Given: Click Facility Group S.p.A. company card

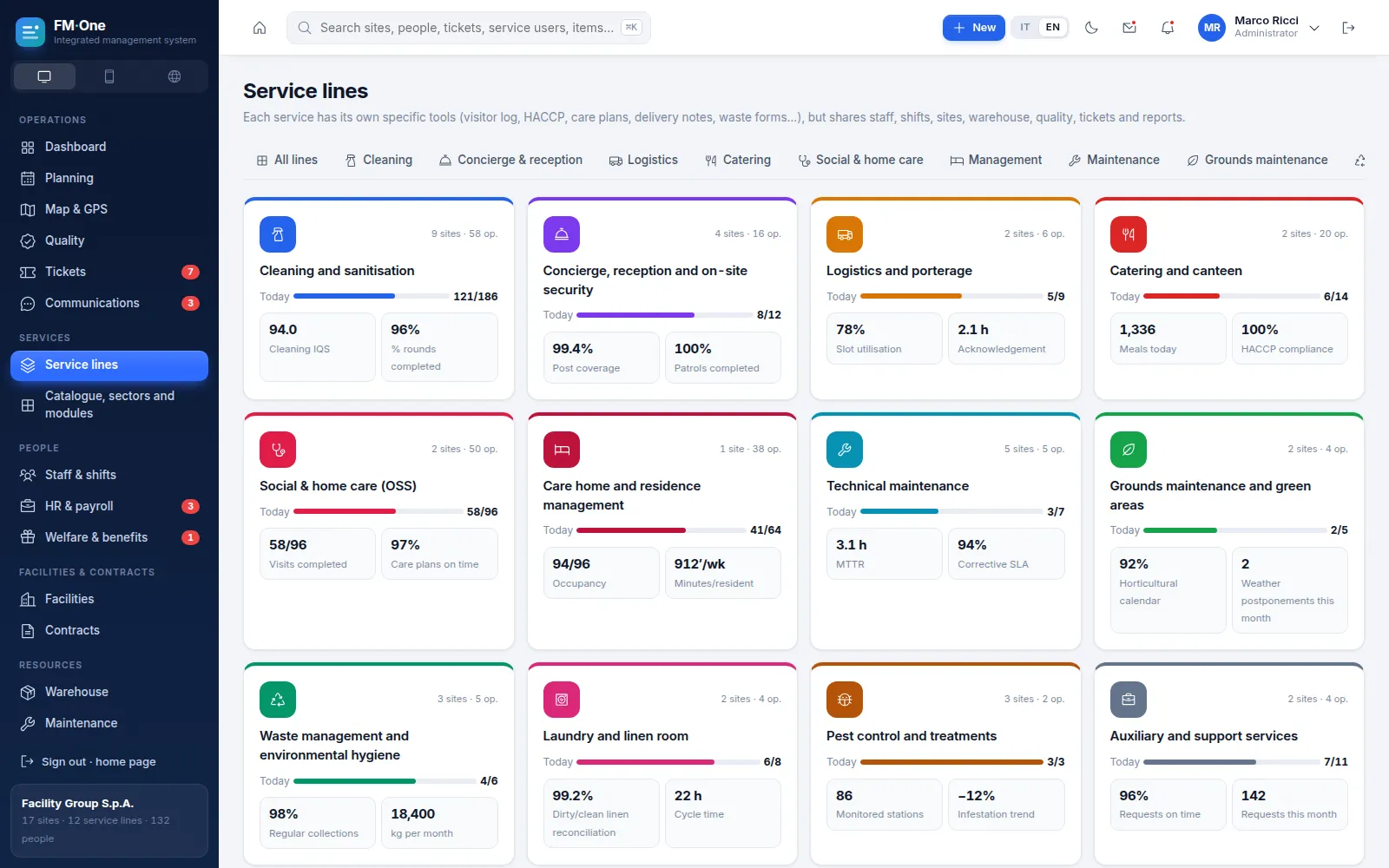Looking at the screenshot, I should point(109,820).
